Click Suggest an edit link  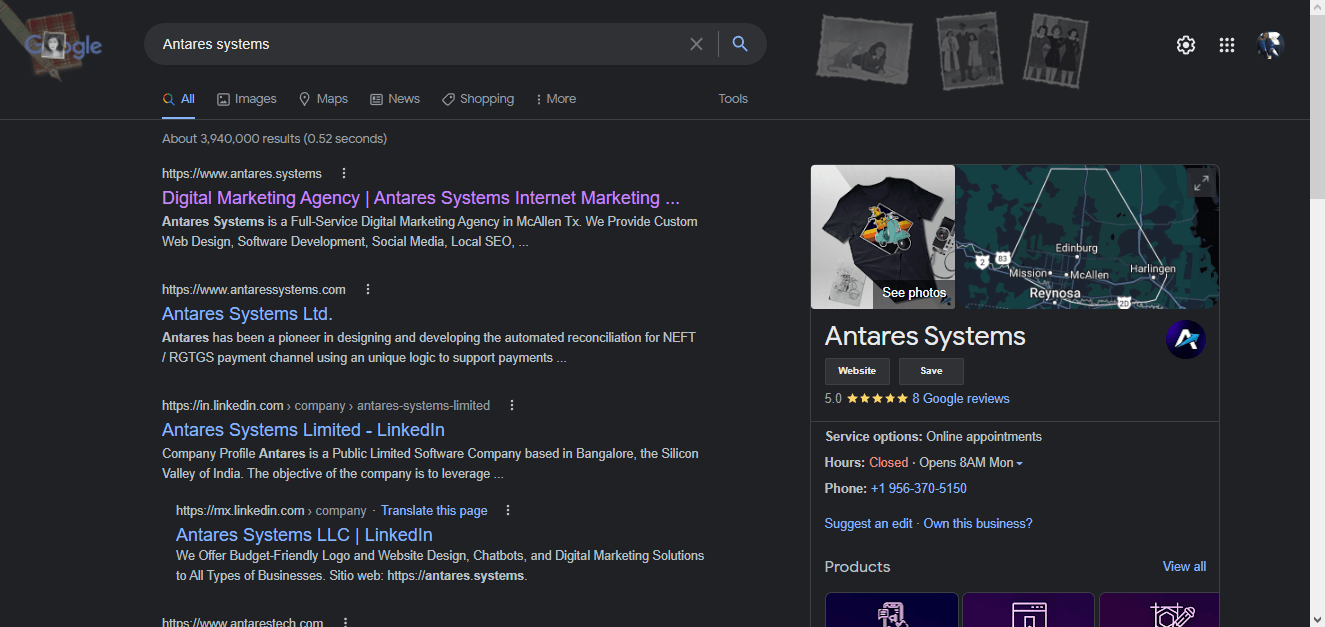point(869,523)
